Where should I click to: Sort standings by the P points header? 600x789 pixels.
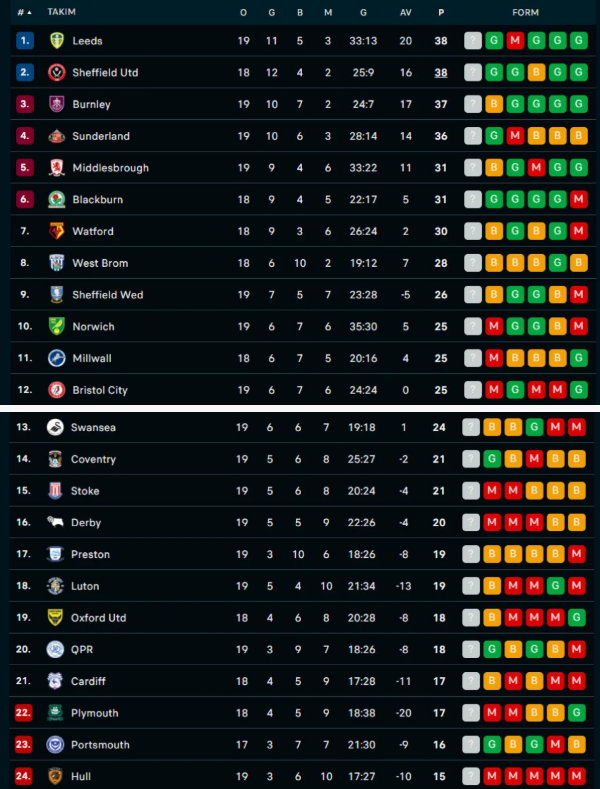tap(441, 12)
